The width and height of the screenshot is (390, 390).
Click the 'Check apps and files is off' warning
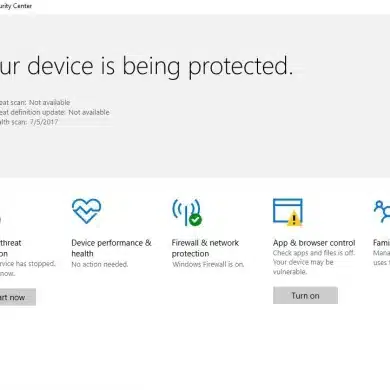coord(314,253)
